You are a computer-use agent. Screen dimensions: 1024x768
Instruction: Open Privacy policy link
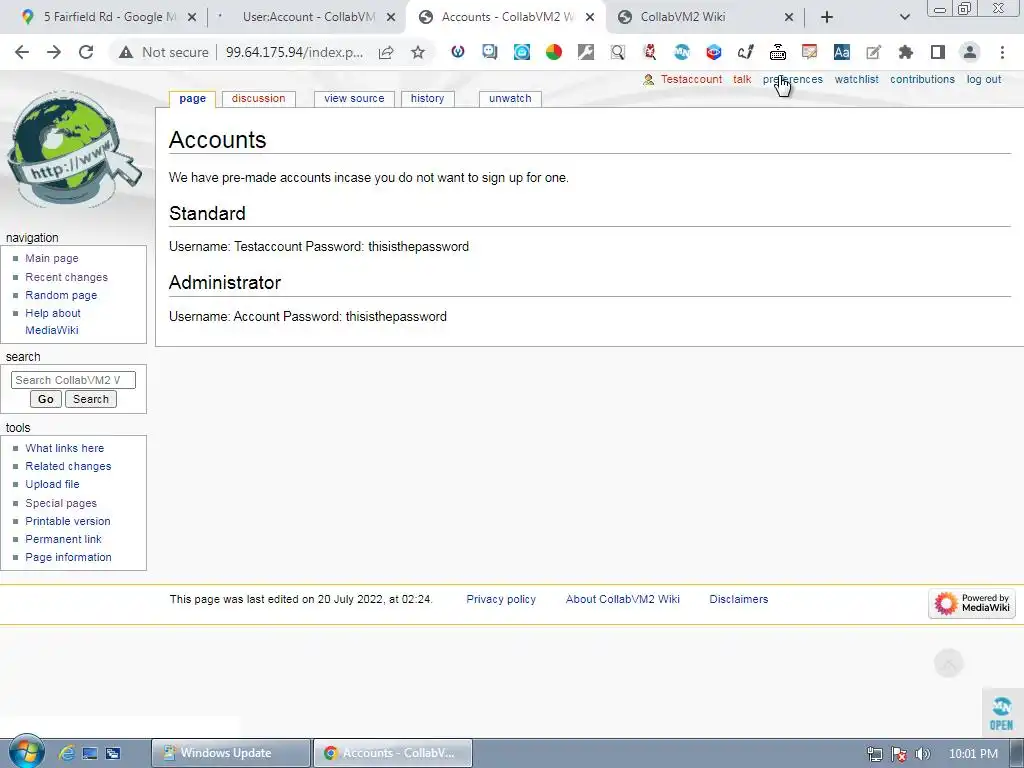[501, 600]
